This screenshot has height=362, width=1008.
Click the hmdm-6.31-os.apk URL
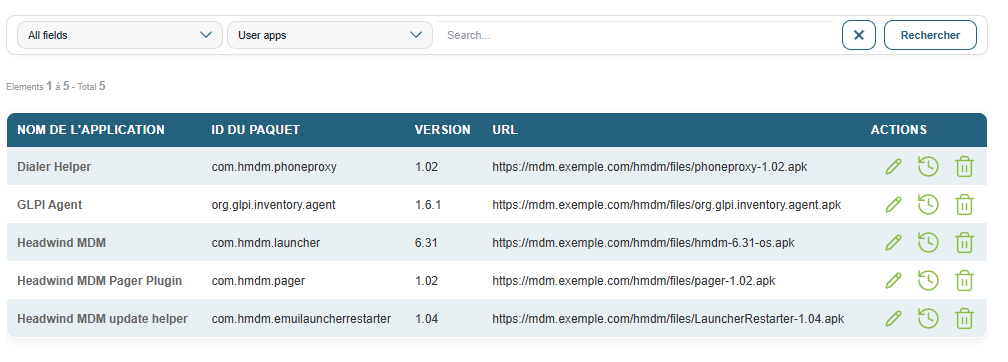[x=644, y=243]
